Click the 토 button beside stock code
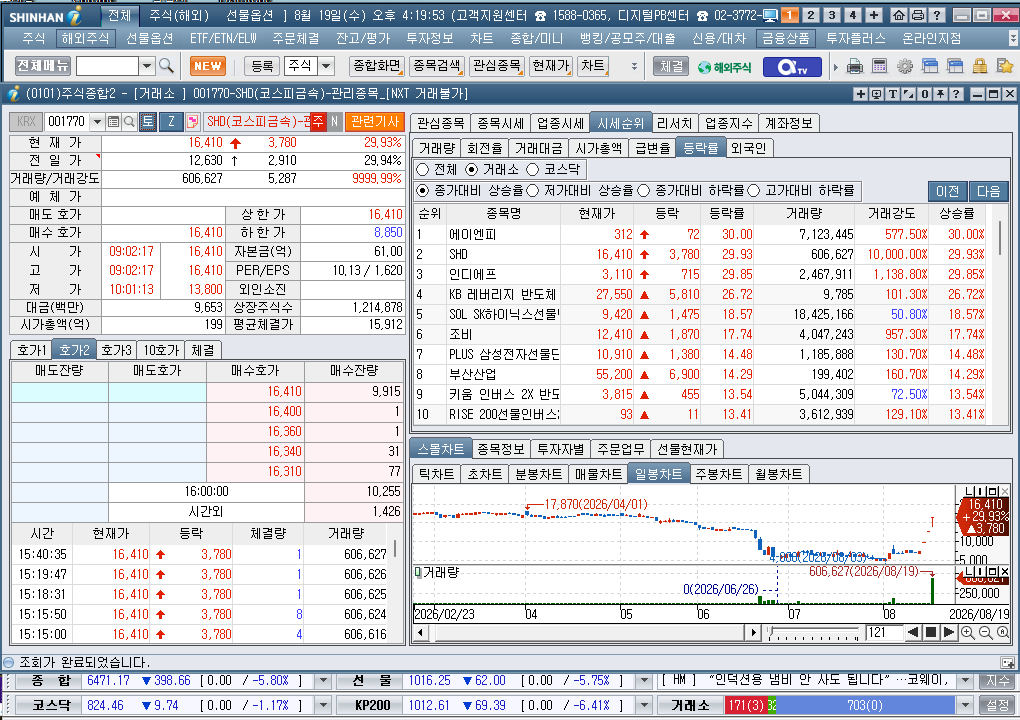Image resolution: width=1020 pixels, height=720 pixels. pos(148,122)
